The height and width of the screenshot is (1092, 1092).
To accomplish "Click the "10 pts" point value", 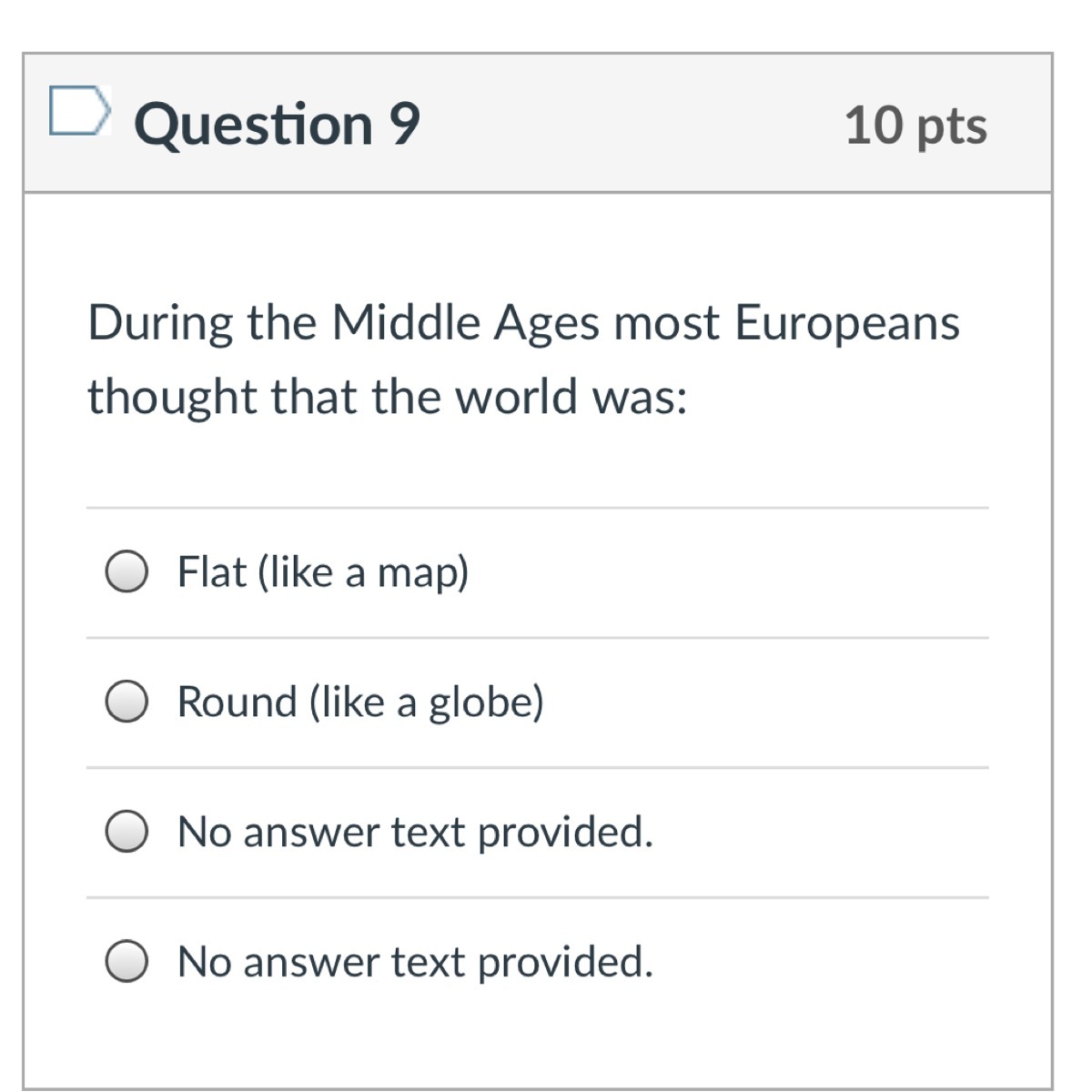I will [915, 126].
